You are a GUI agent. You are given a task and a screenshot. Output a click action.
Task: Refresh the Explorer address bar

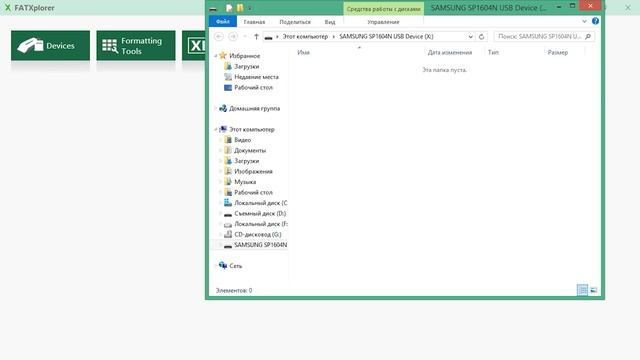point(481,36)
